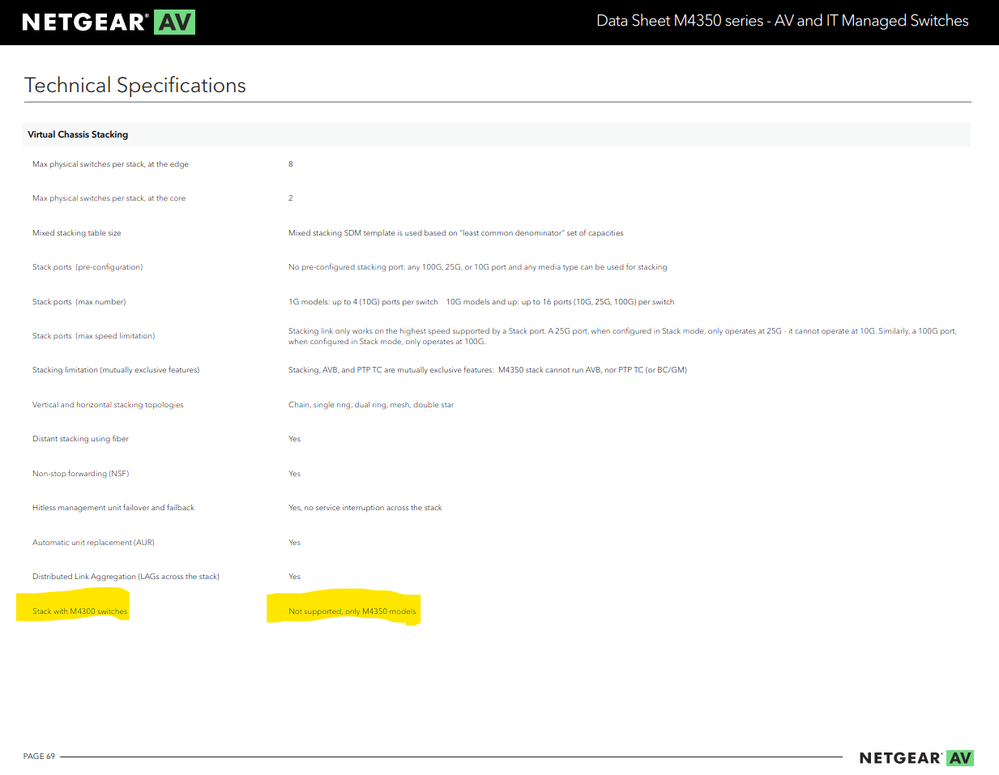Click the value '8' for edge stack
The image size is (999, 775).
click(291, 164)
